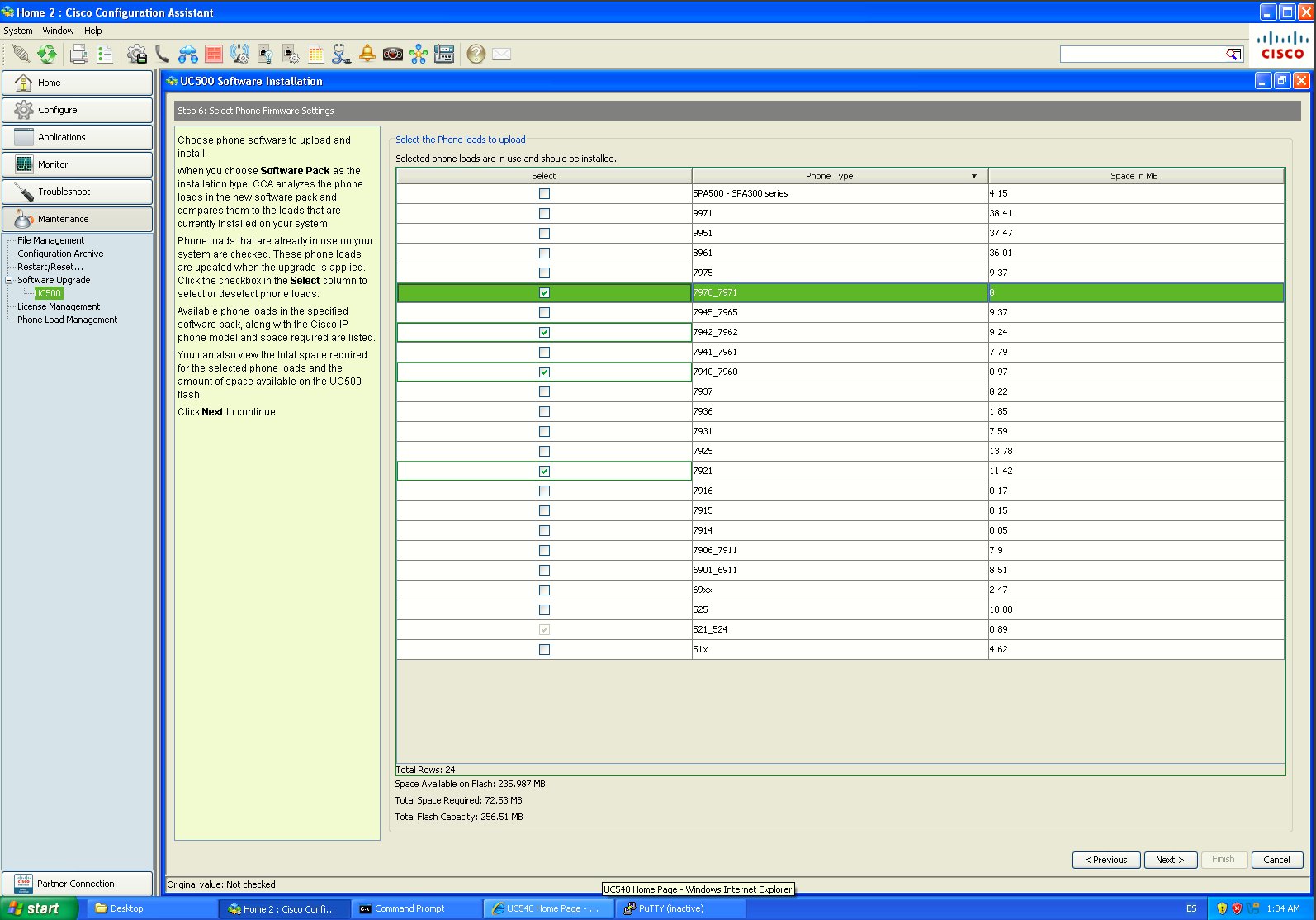Click the gear with floppy disk icon

pyautogui.click(x=137, y=55)
